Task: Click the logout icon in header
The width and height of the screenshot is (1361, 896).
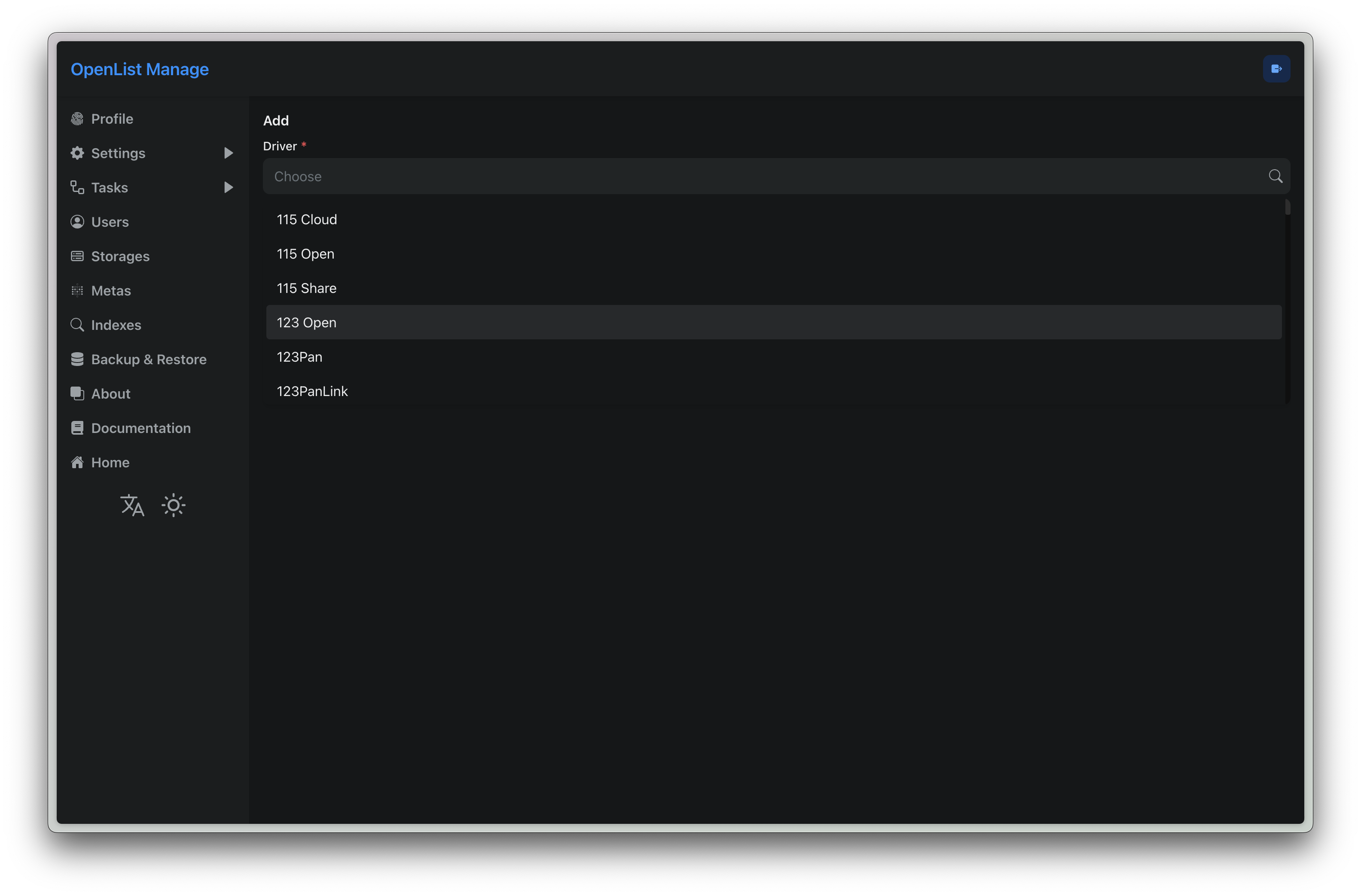Action: (x=1276, y=69)
